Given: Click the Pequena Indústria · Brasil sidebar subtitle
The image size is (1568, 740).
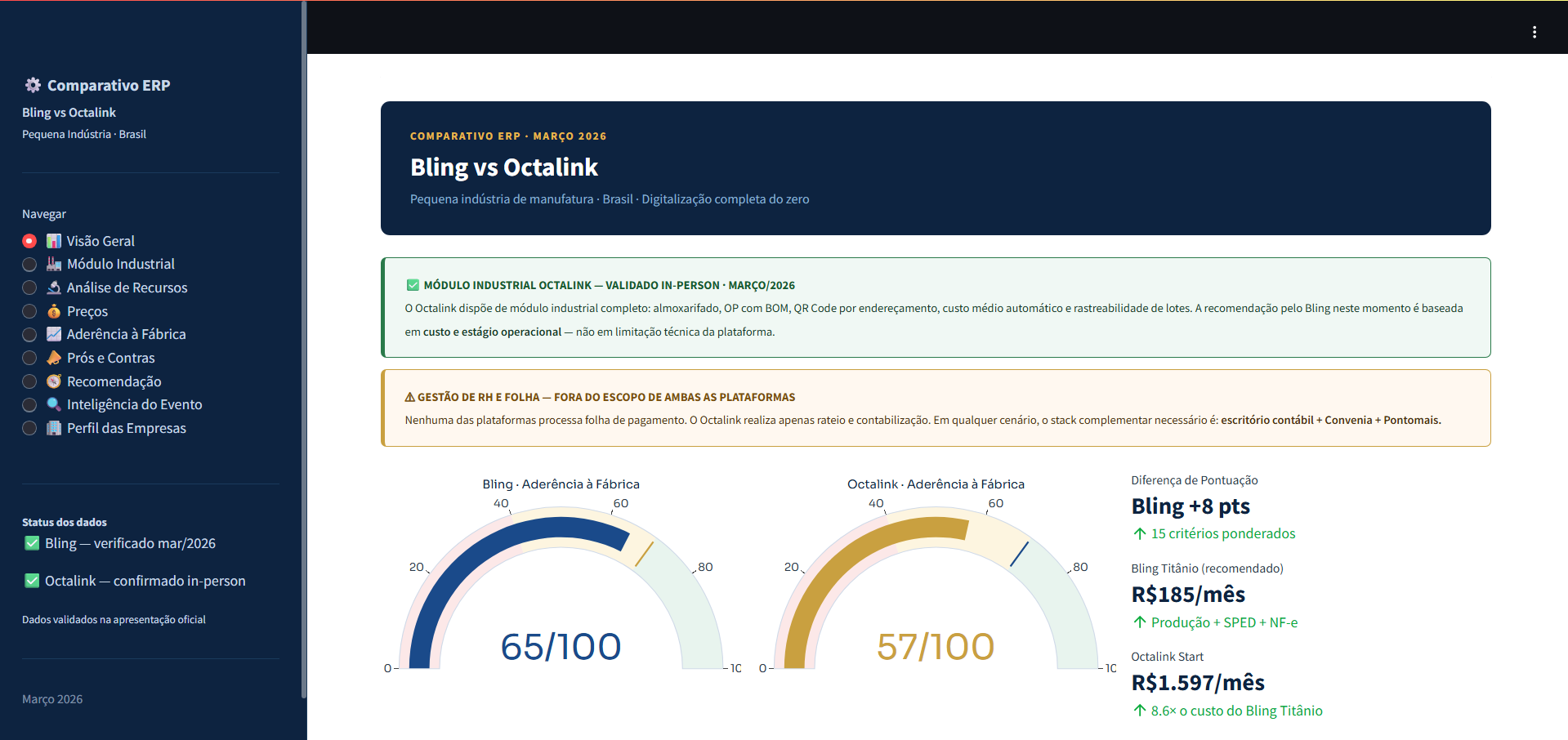Looking at the screenshot, I should (x=84, y=134).
